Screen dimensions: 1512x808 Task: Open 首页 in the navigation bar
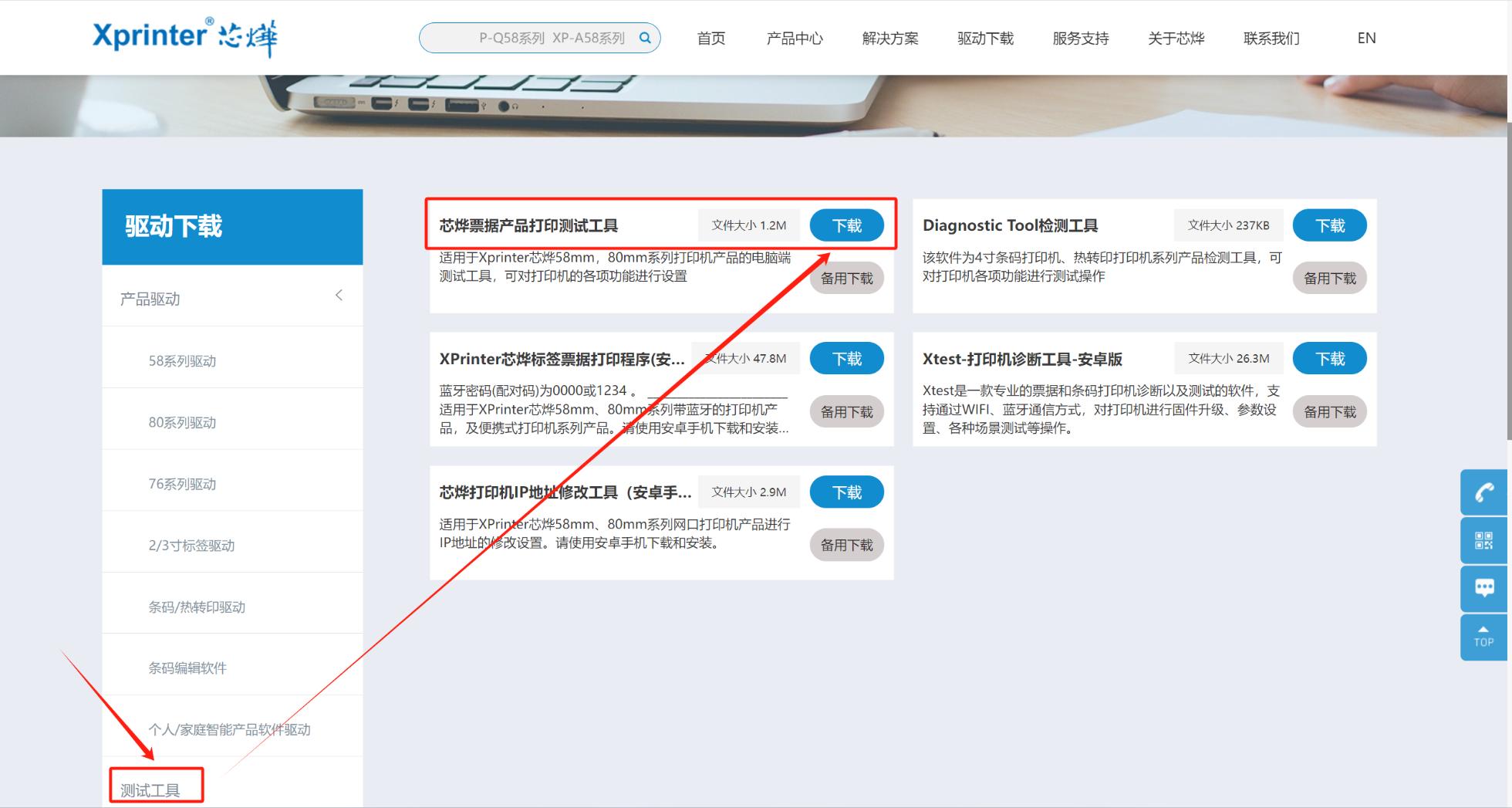[710, 39]
